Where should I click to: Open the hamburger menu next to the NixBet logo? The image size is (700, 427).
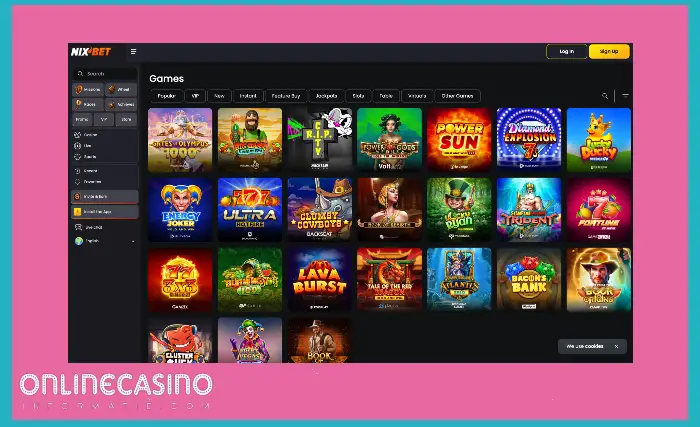[x=133, y=52]
